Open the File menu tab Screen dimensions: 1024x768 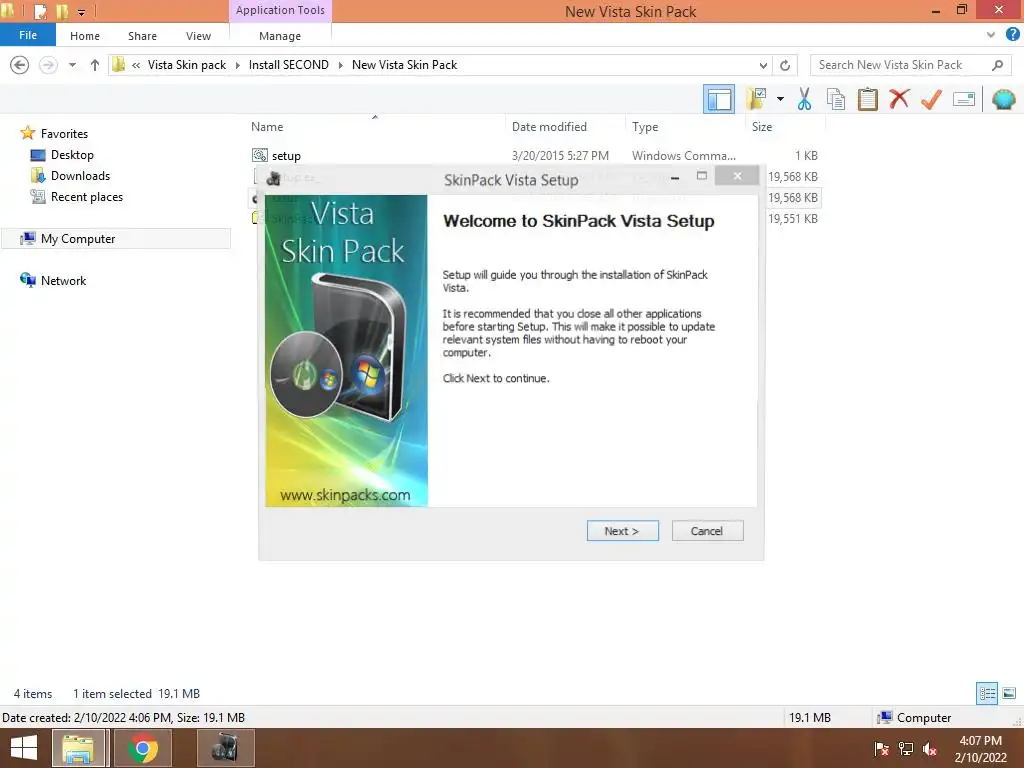28,35
